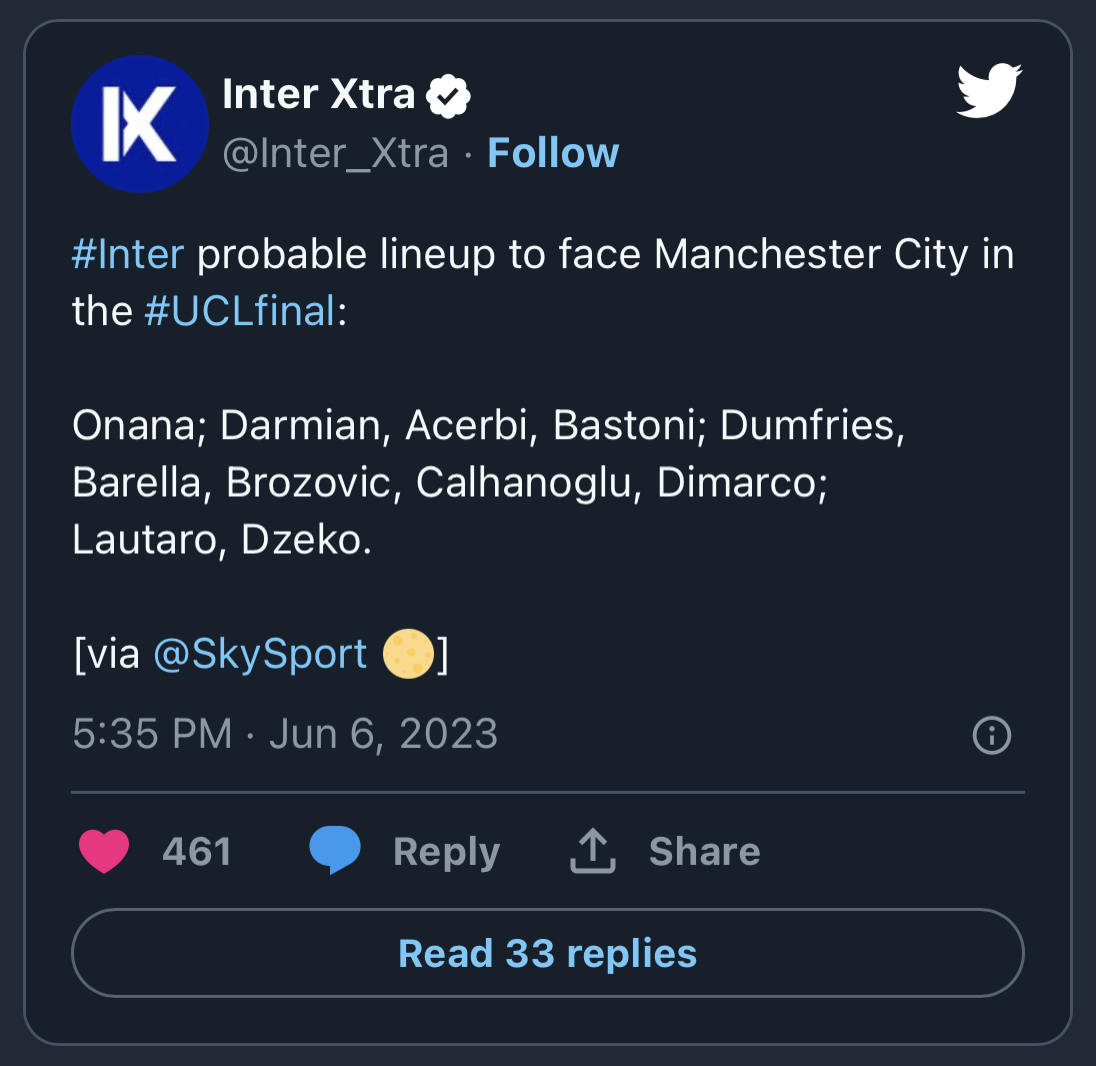
Task: Click the 5:35 PM Jun 6, 2023 timestamp
Action: (285, 735)
